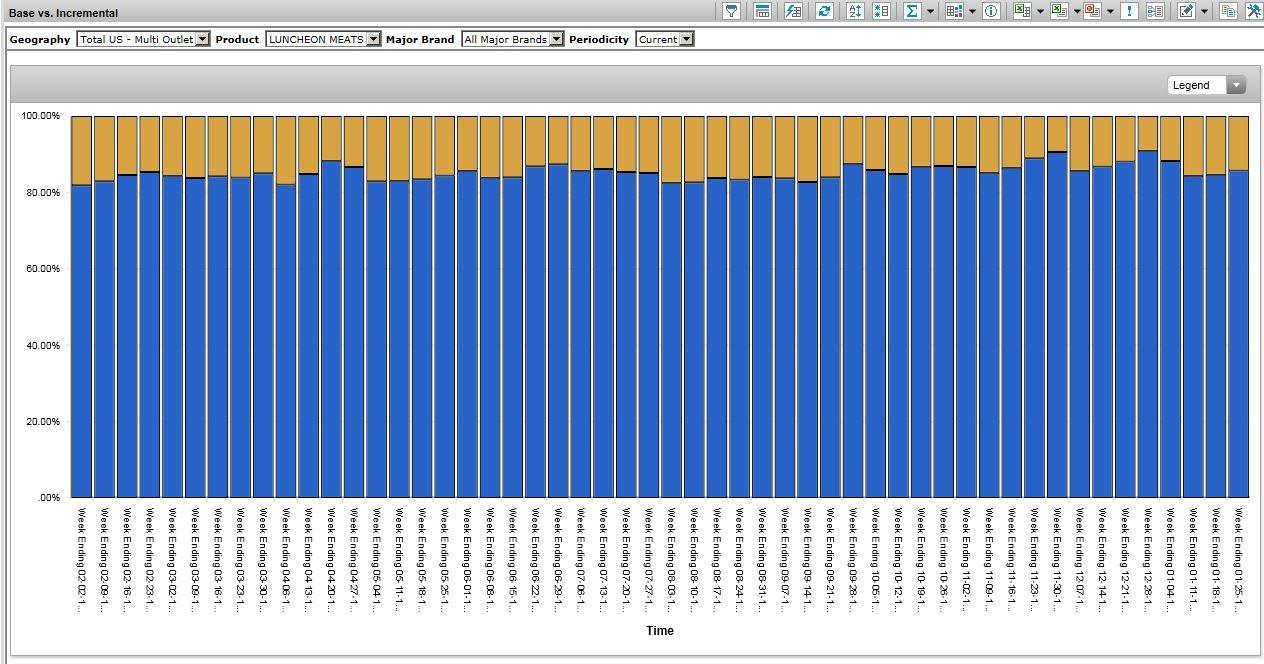
Task: Click the exclamation mark alert icon
Action: 1129,11
